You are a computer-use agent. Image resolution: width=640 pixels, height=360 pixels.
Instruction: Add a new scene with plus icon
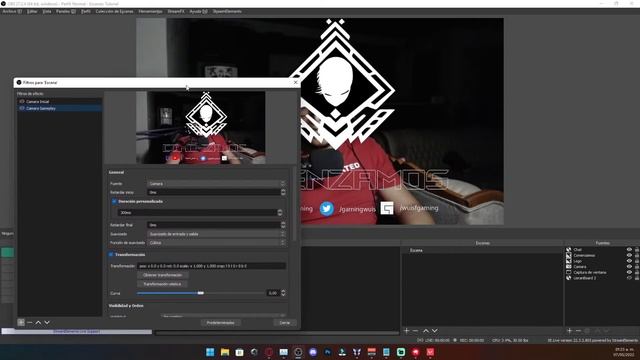click(407, 331)
